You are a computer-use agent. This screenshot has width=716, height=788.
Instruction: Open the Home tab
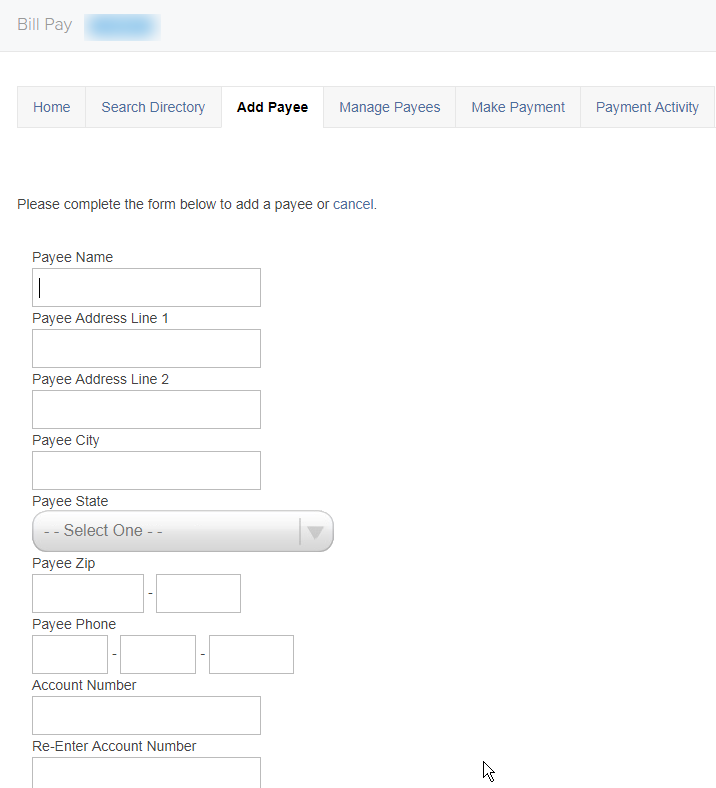coord(51,107)
